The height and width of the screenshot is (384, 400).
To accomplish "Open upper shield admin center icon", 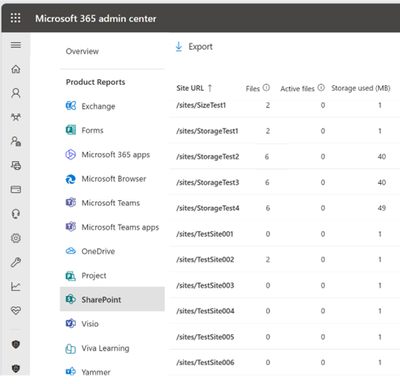I will point(16,344).
